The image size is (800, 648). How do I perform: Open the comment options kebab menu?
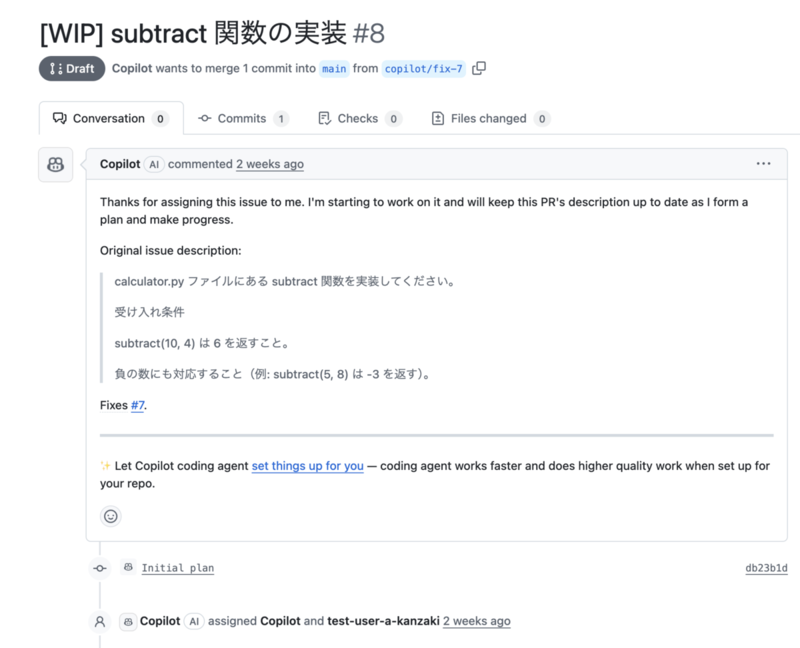pyautogui.click(x=763, y=163)
